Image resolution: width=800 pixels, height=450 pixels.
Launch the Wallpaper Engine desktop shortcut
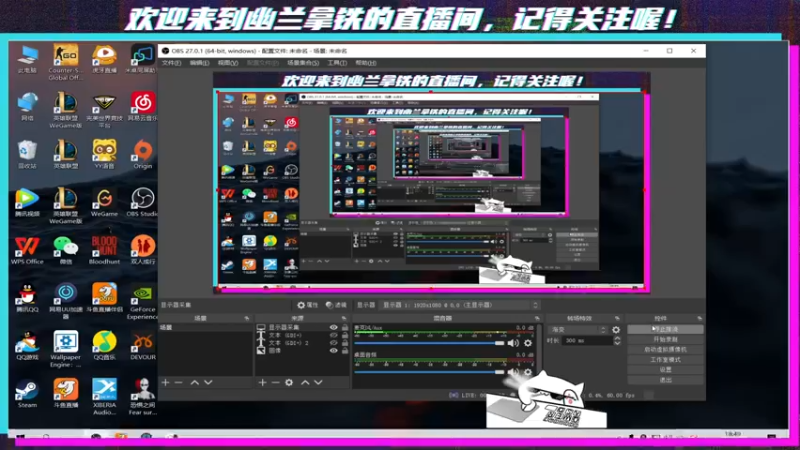(x=66, y=349)
